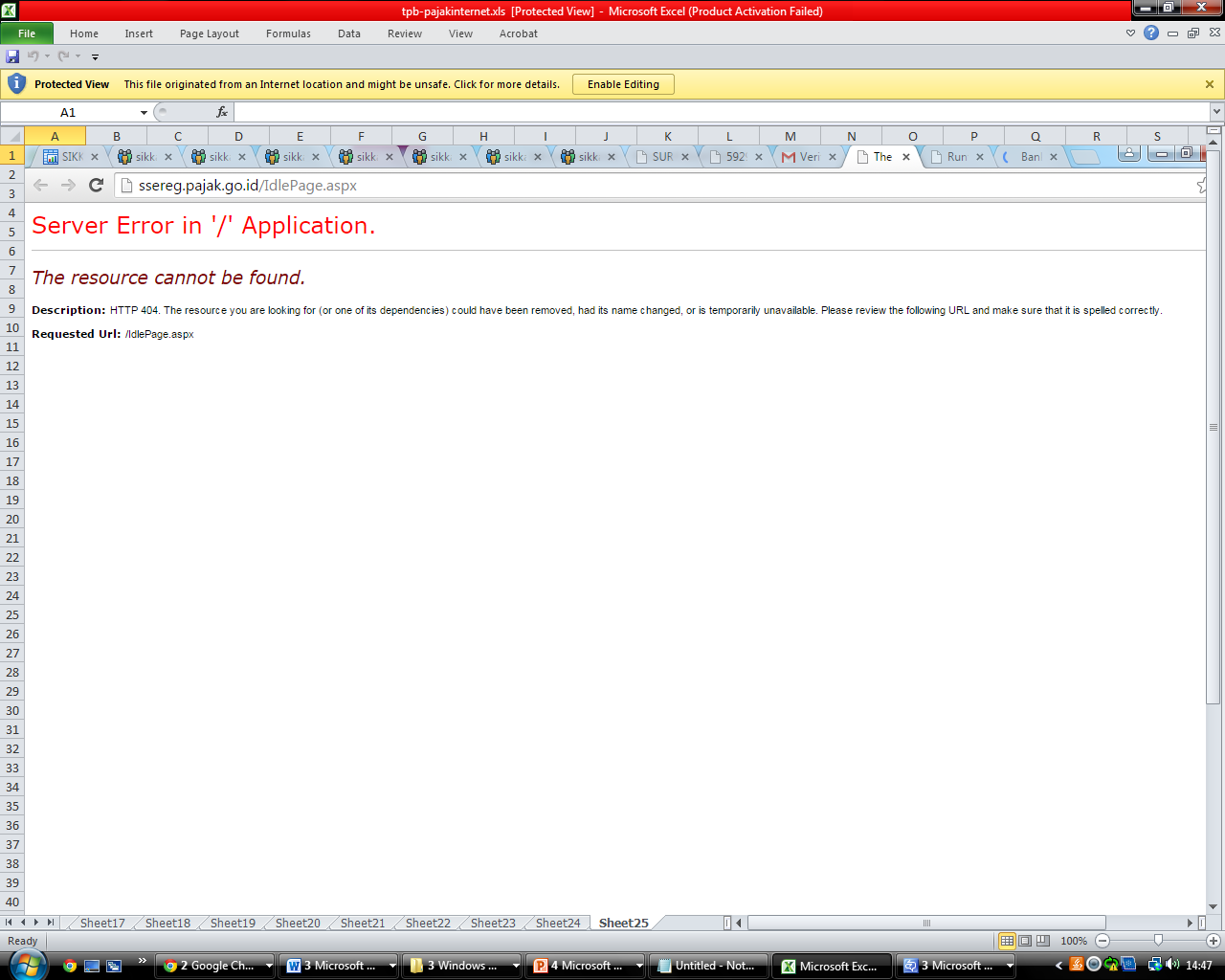Go to last sheet navigation arrow
The width and height of the screenshot is (1225, 980).
coord(51,923)
